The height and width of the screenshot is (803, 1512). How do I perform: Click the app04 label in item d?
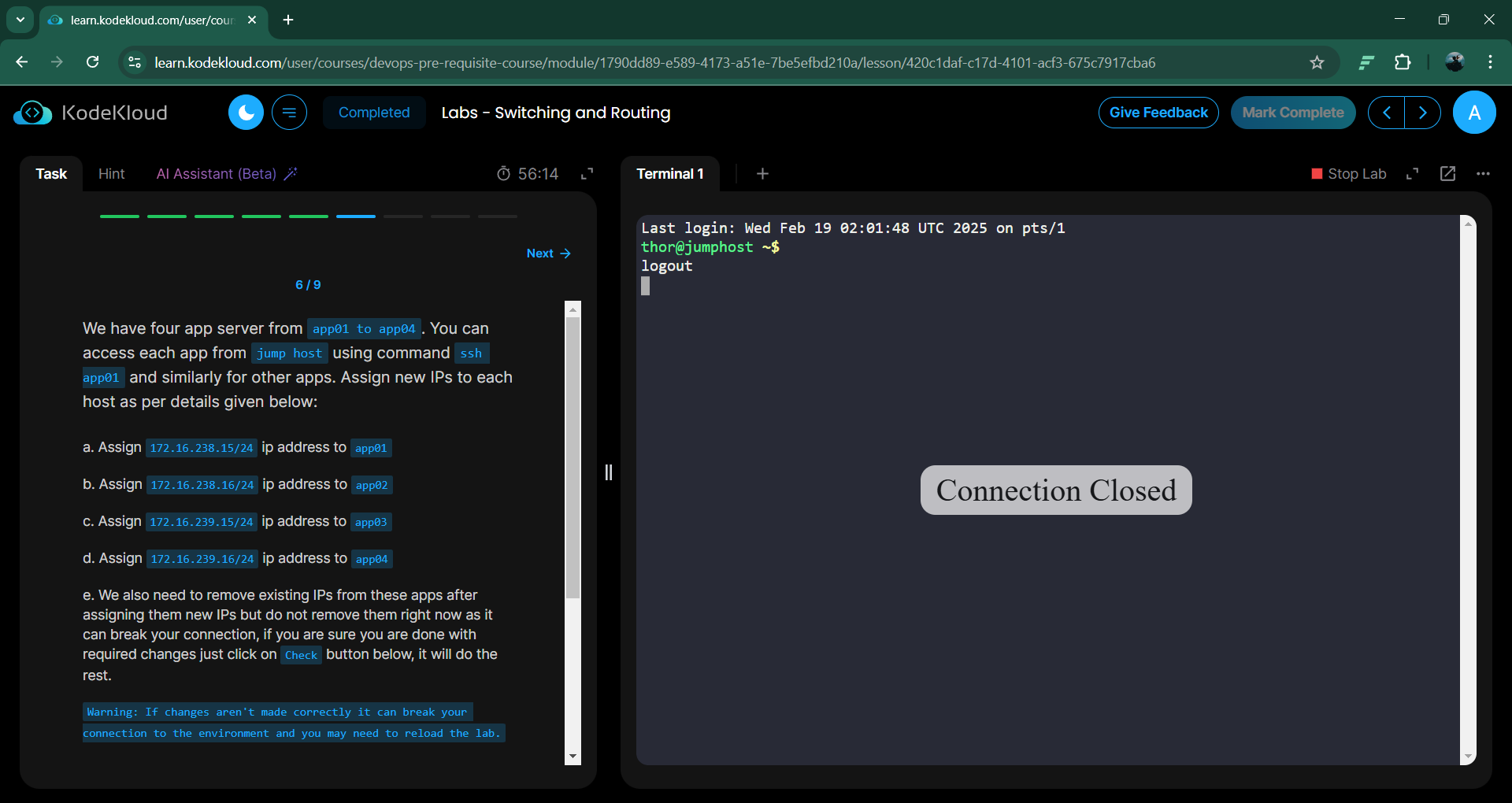(x=372, y=559)
